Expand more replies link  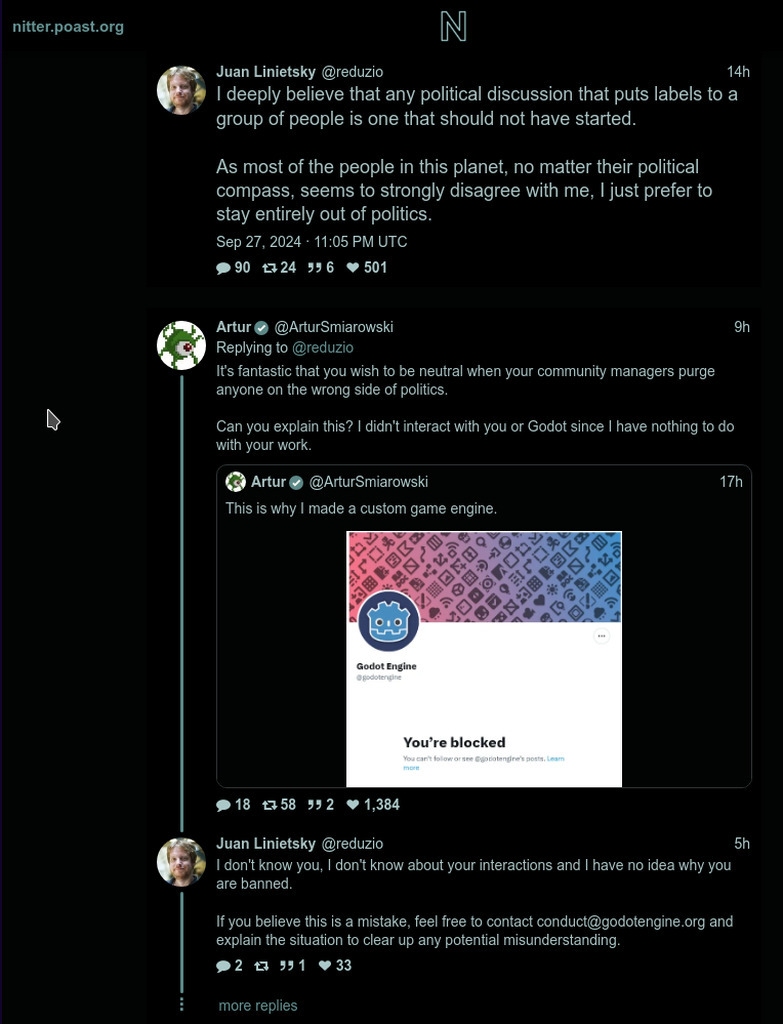point(258,1006)
